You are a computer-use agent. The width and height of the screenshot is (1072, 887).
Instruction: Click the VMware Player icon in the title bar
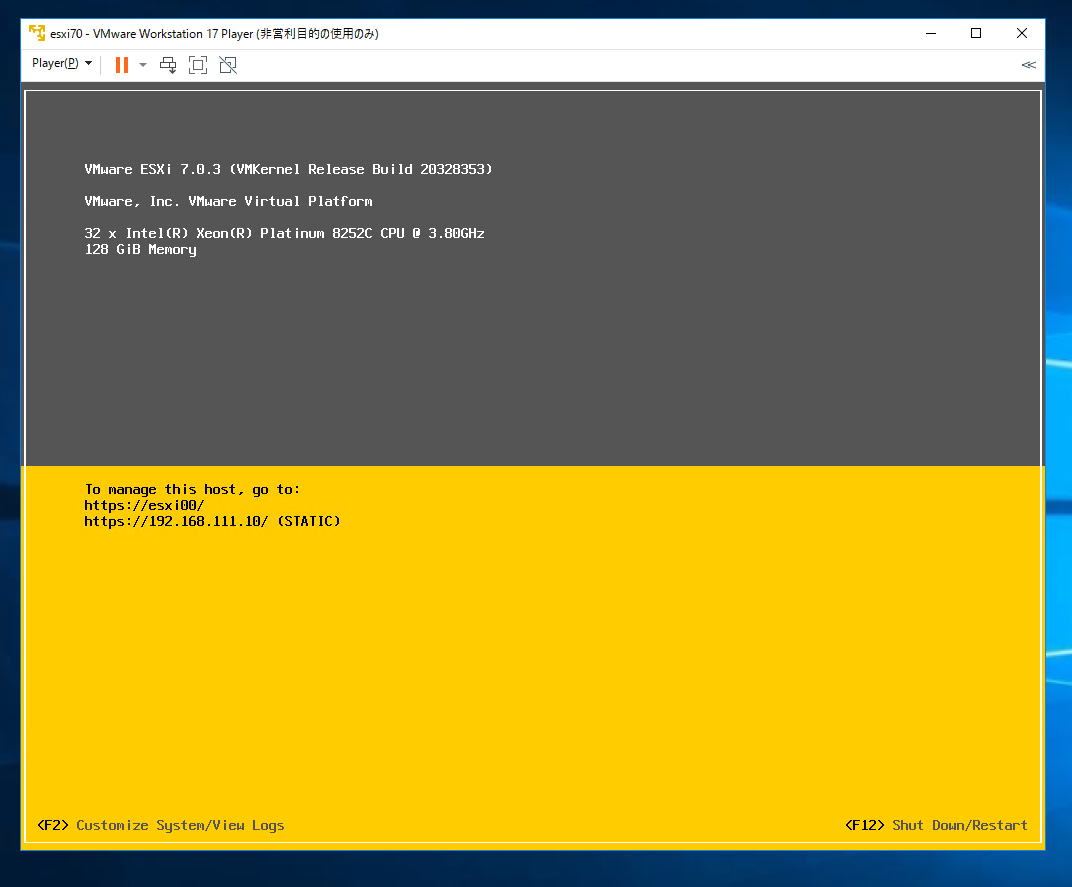click(x=37, y=33)
